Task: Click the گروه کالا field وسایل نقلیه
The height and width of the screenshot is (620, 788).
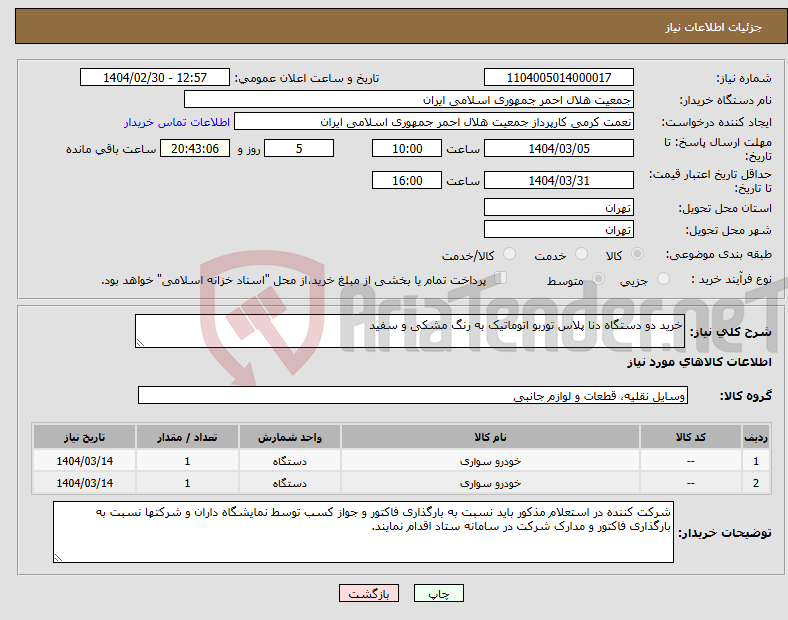Action: click(x=413, y=395)
